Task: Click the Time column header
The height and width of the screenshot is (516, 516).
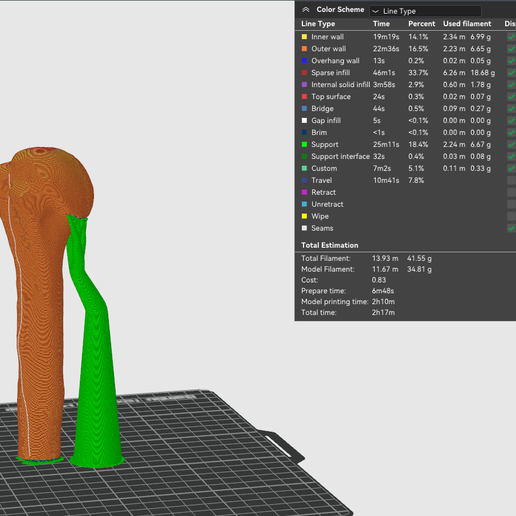Action: 381,24
